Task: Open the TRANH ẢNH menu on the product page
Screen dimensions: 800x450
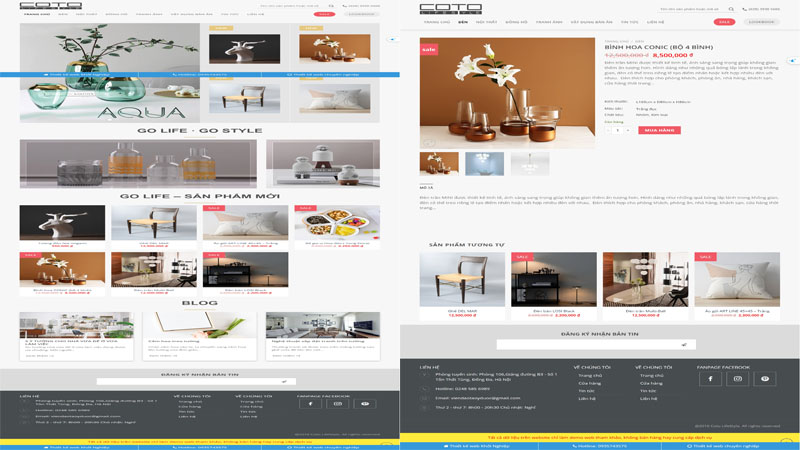Action: point(549,22)
